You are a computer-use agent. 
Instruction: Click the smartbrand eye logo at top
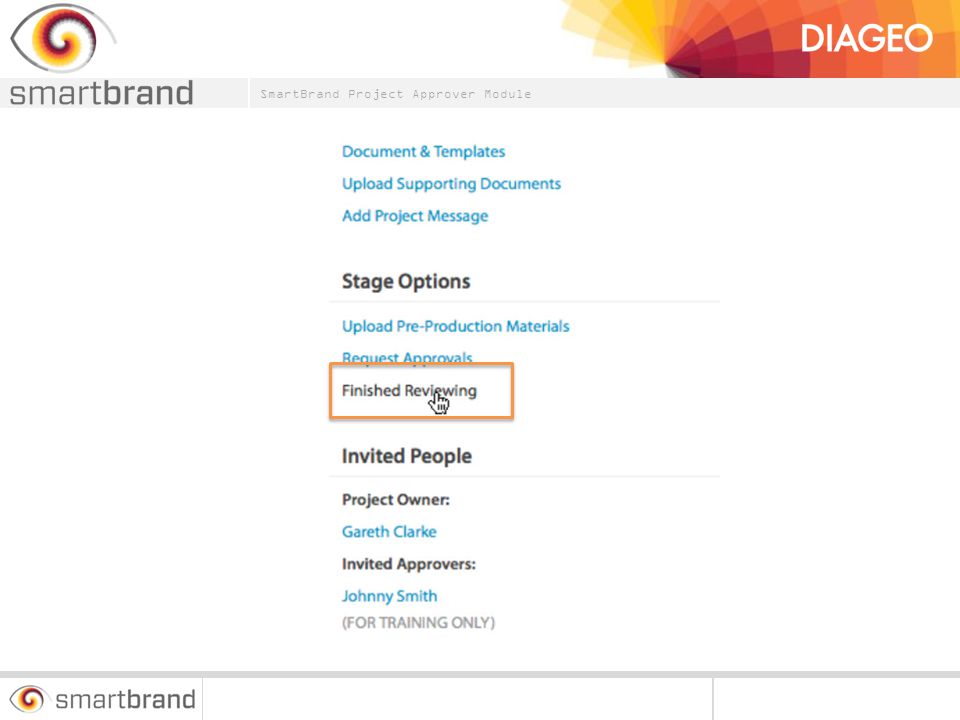point(63,38)
